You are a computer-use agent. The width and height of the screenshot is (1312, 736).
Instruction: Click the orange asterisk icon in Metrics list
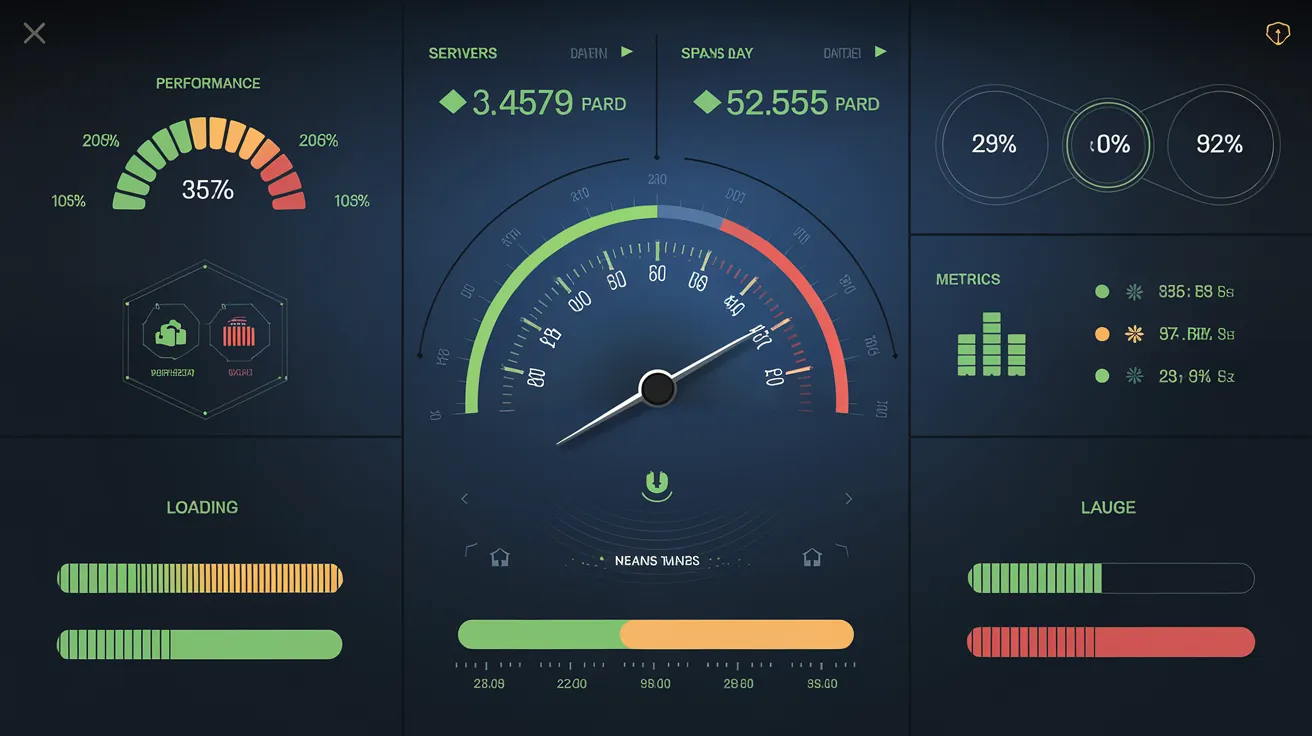tap(1134, 334)
